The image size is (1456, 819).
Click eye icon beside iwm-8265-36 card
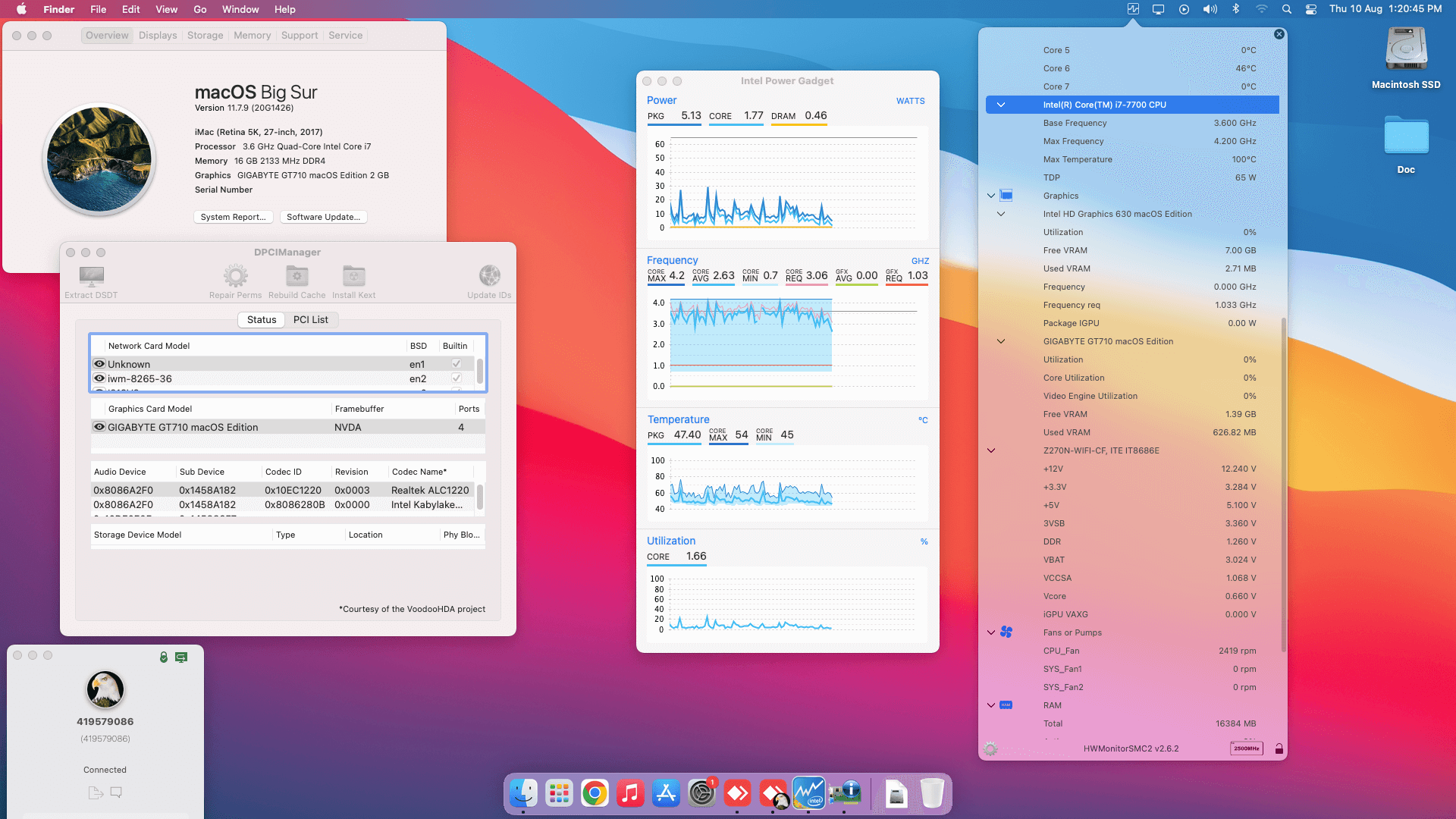pos(99,378)
